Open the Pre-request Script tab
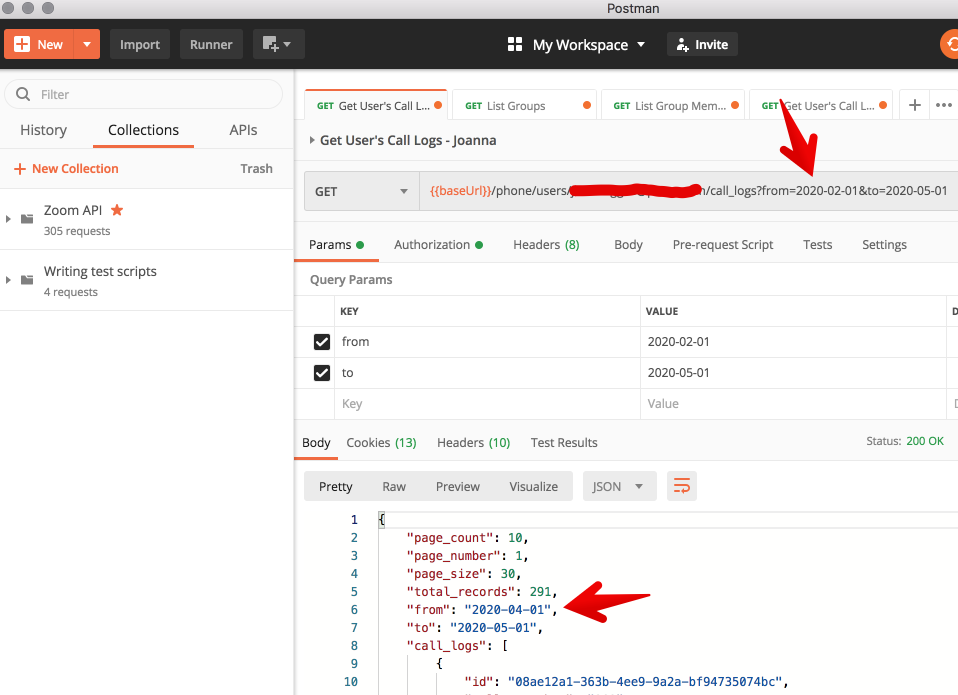Screen dimensions: 958x695 tap(723, 245)
